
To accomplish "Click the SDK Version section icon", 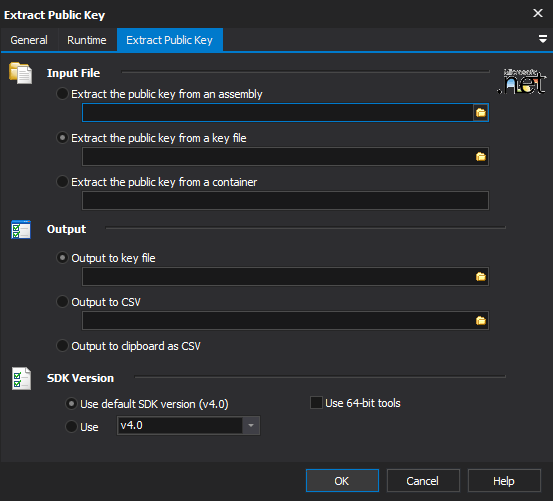I will [x=21, y=379].
